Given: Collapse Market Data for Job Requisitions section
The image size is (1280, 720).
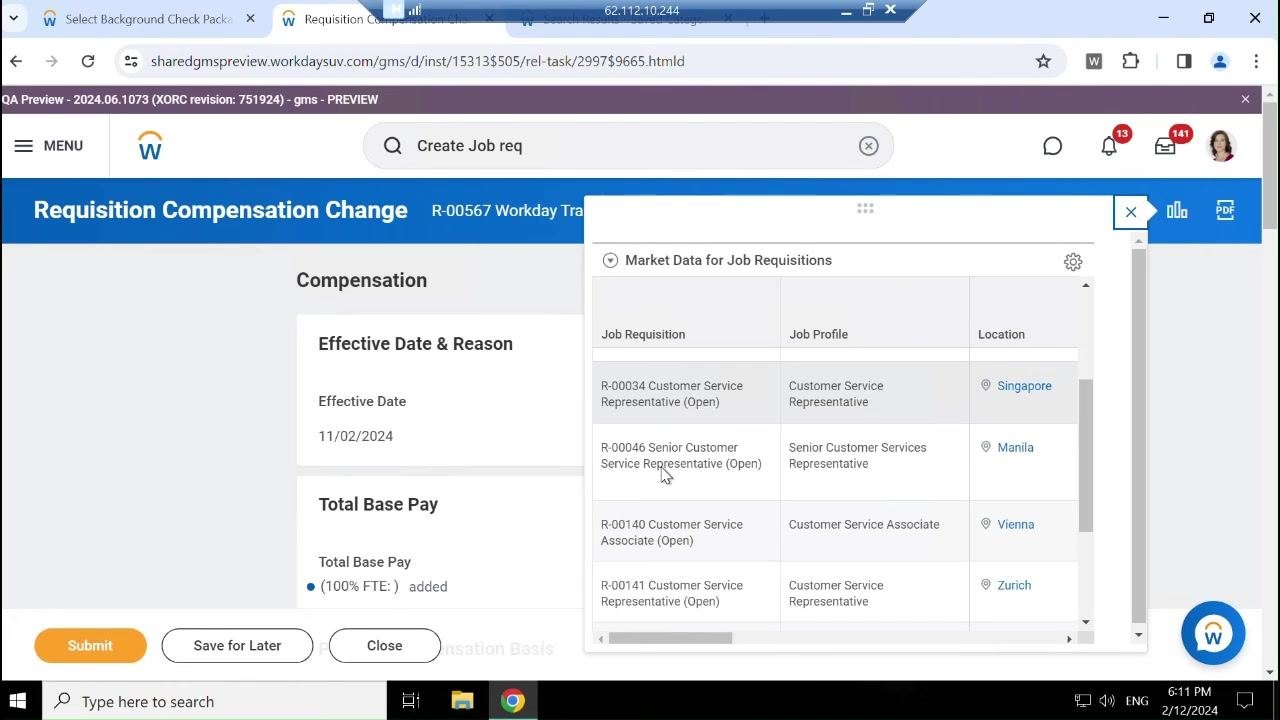Looking at the screenshot, I should (x=610, y=260).
